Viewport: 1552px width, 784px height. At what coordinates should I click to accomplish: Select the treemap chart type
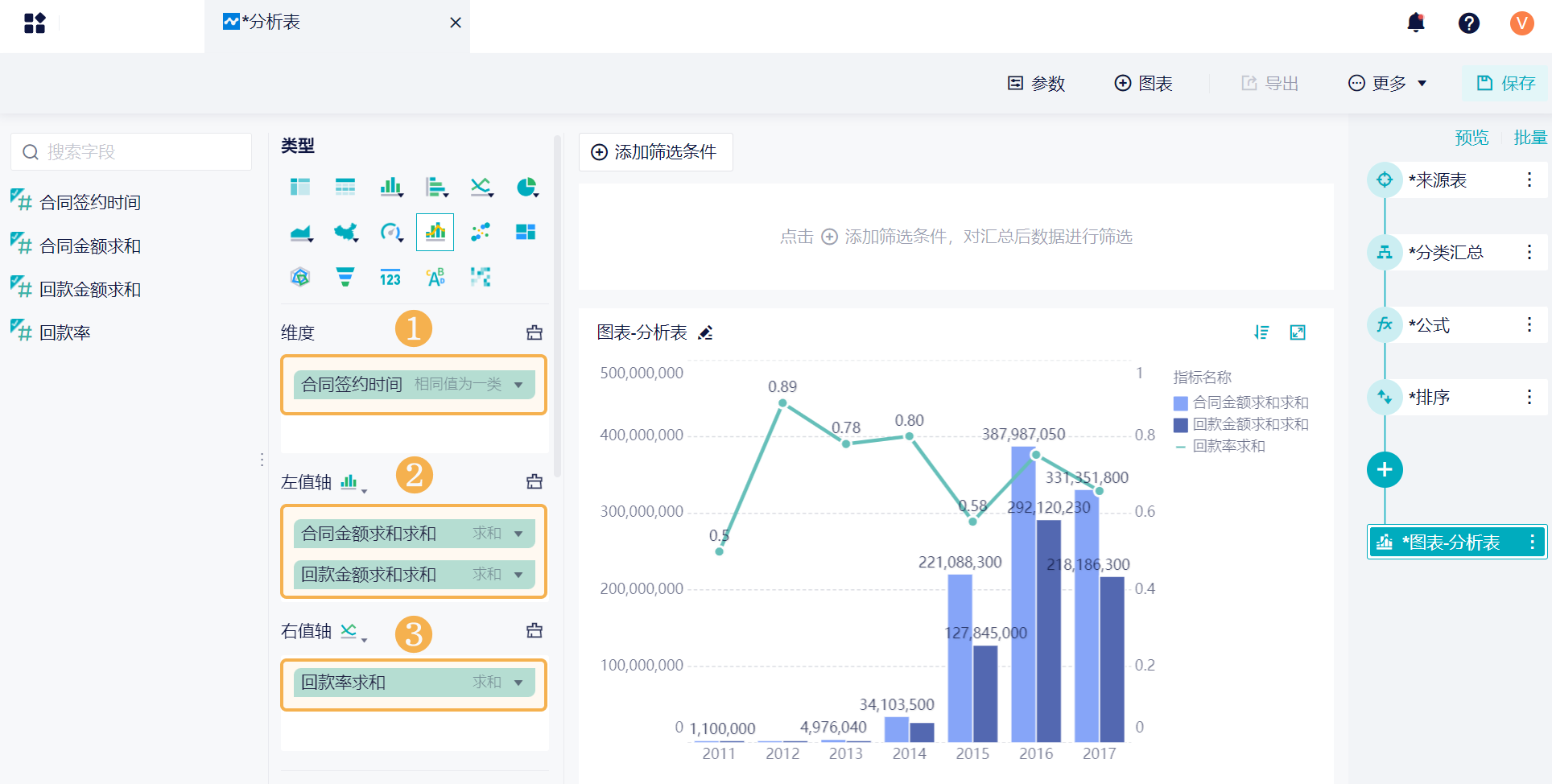[526, 233]
